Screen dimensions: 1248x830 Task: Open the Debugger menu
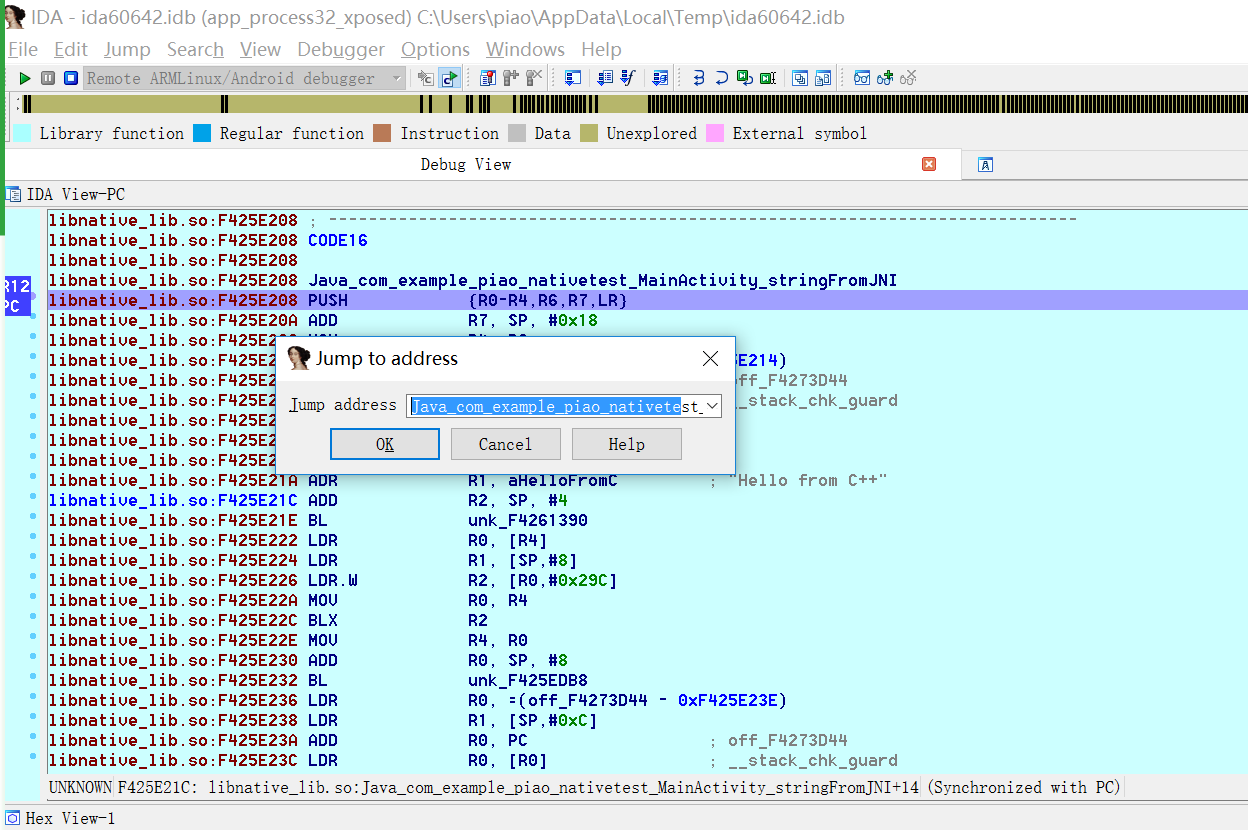click(340, 49)
